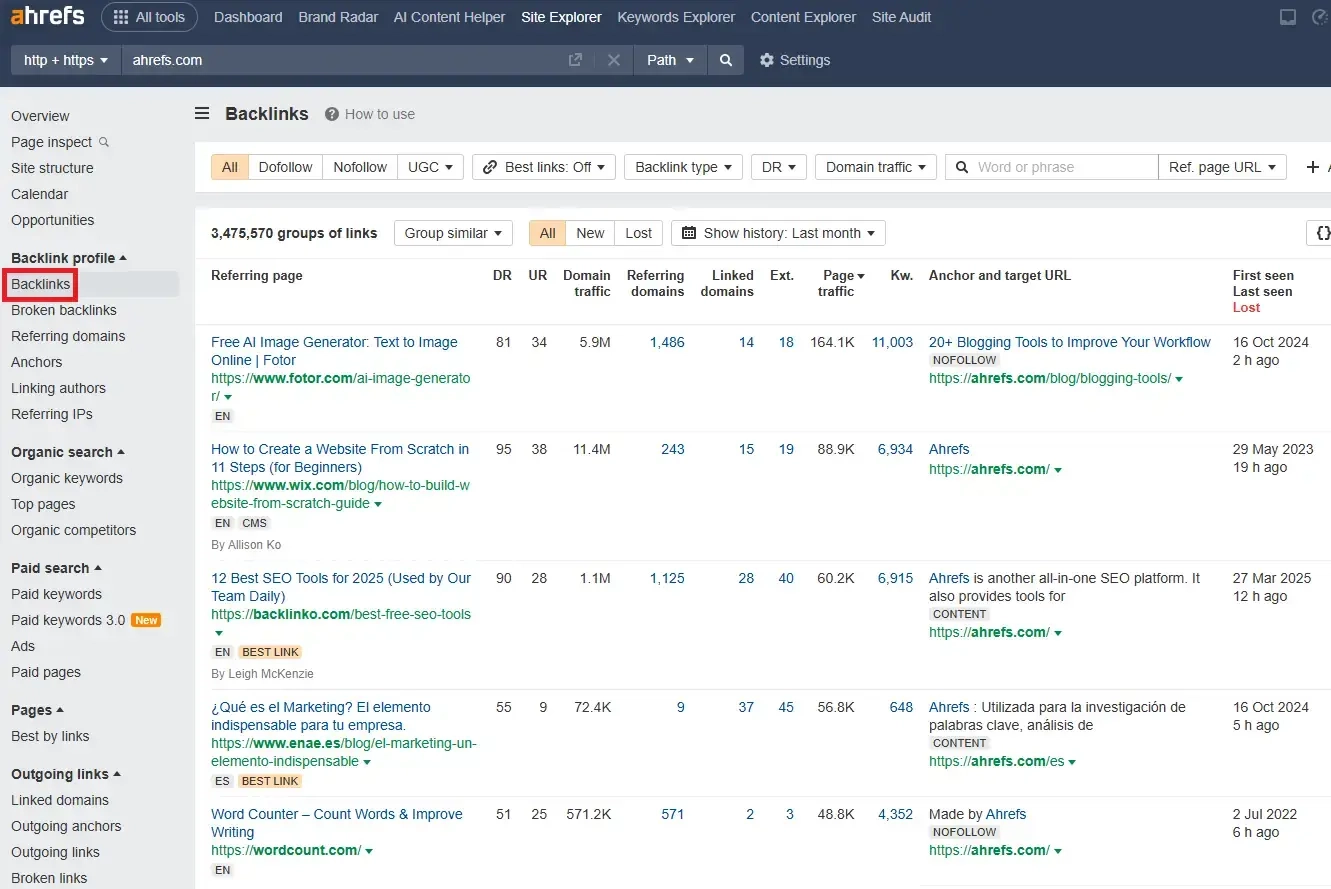Open the All tools button
This screenshot has width=1331, height=889.
(x=149, y=17)
